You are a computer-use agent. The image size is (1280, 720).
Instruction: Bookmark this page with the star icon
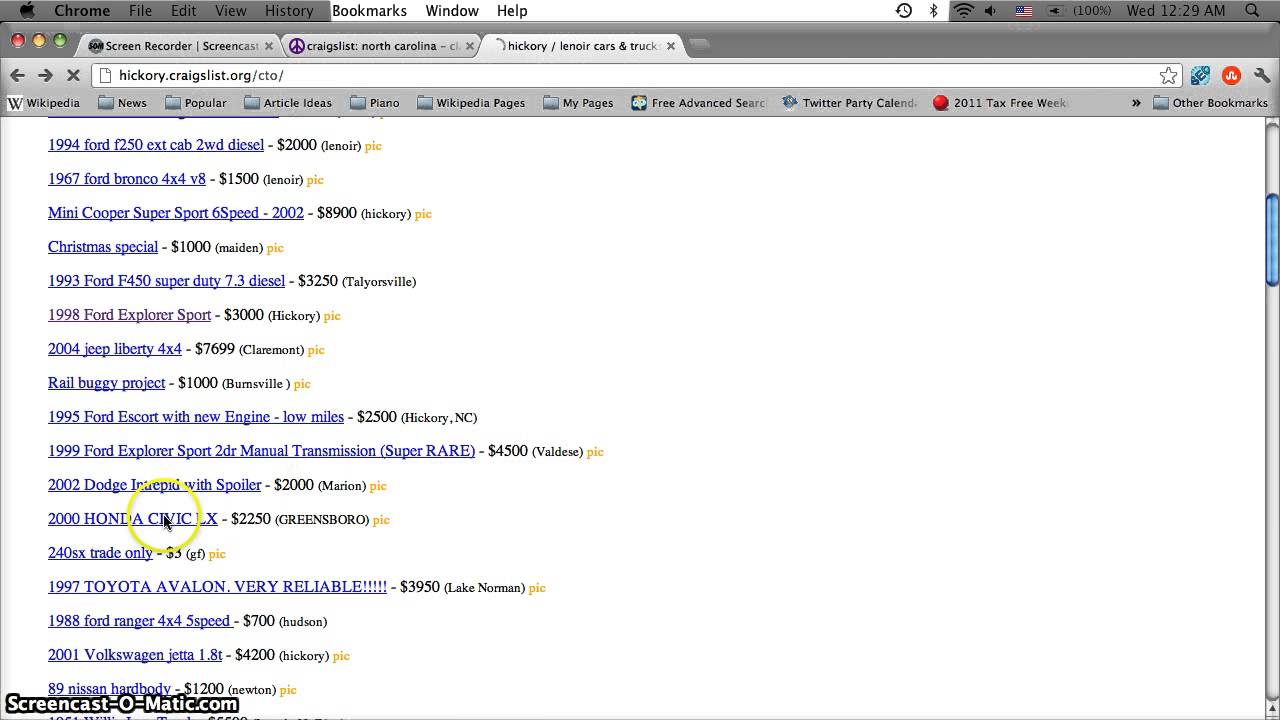(x=1168, y=75)
